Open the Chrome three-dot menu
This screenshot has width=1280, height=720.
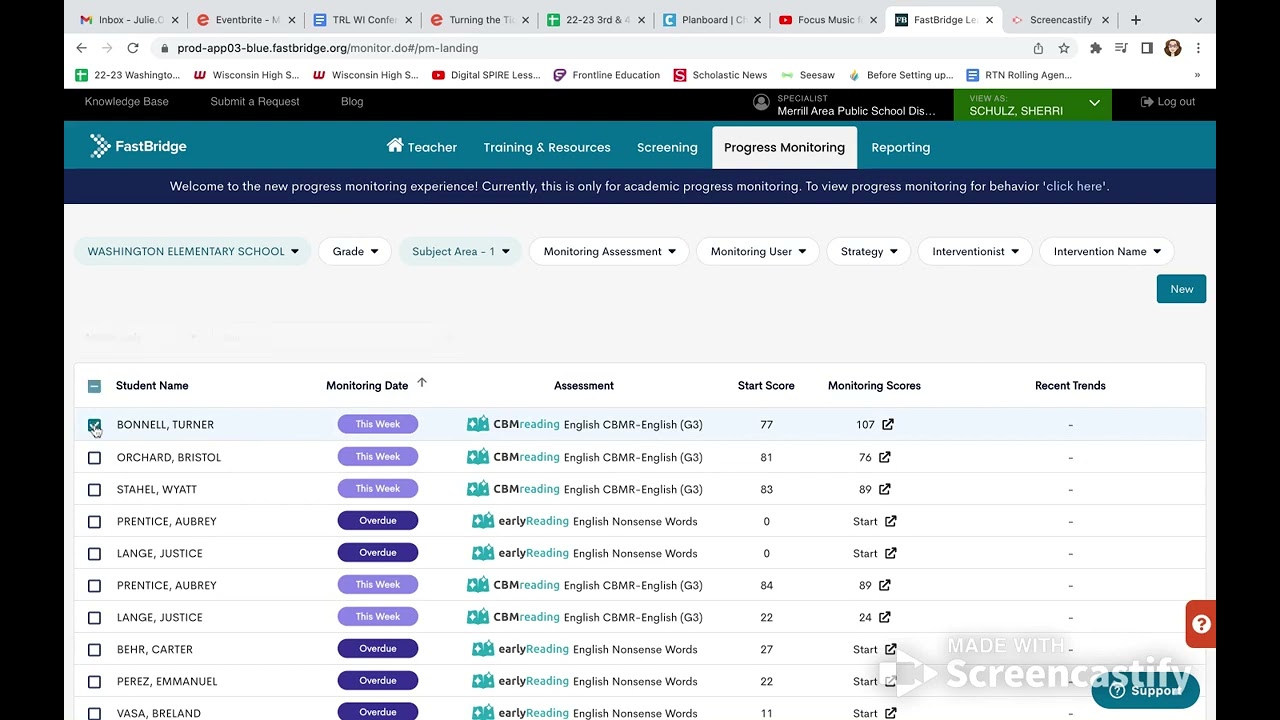click(x=1198, y=48)
